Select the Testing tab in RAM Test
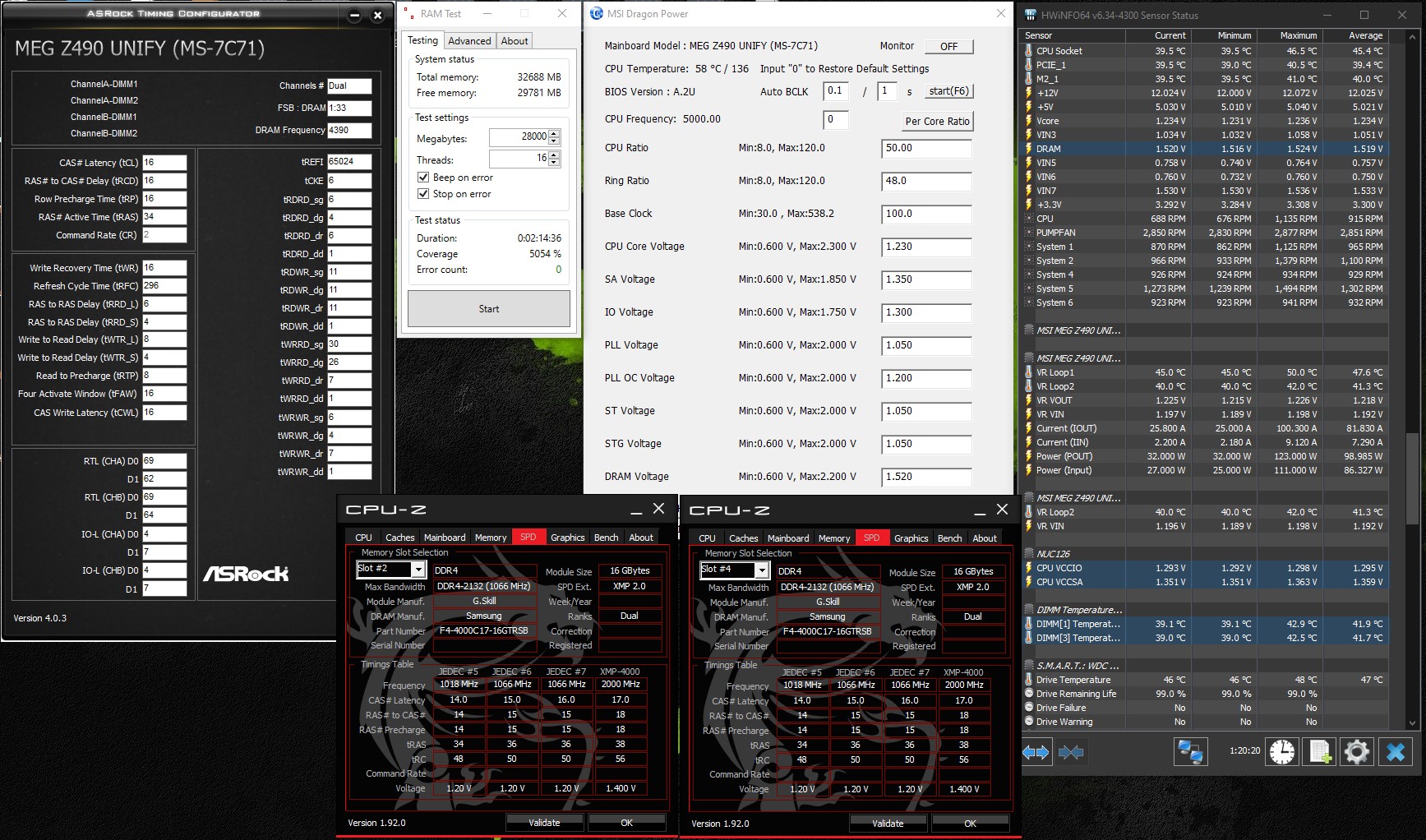The height and width of the screenshot is (840, 1426). (423, 40)
